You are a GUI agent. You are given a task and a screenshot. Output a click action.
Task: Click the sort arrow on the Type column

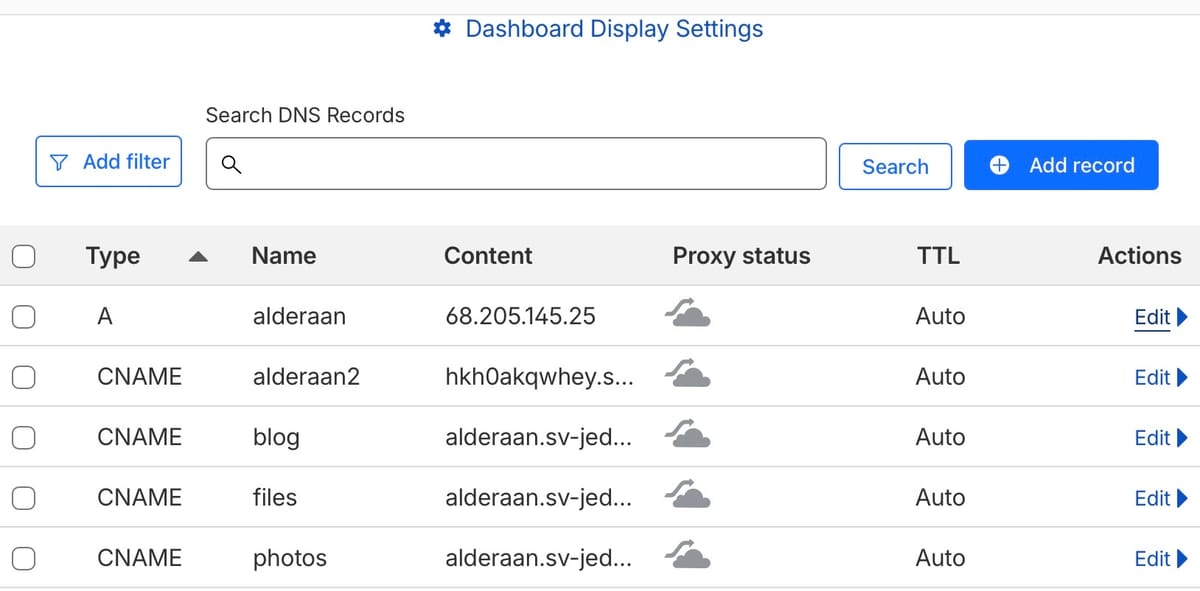pyautogui.click(x=198, y=256)
